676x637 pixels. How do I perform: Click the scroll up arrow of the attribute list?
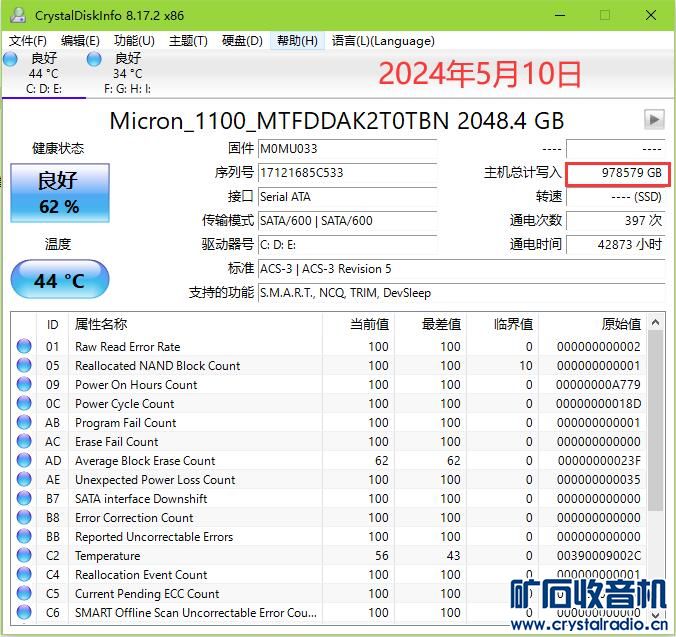[x=656, y=322]
